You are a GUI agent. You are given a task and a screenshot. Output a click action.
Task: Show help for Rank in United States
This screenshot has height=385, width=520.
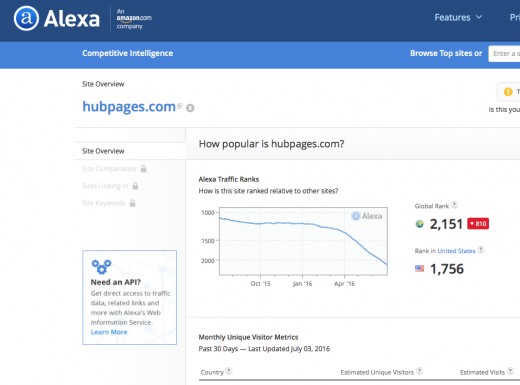point(481,250)
